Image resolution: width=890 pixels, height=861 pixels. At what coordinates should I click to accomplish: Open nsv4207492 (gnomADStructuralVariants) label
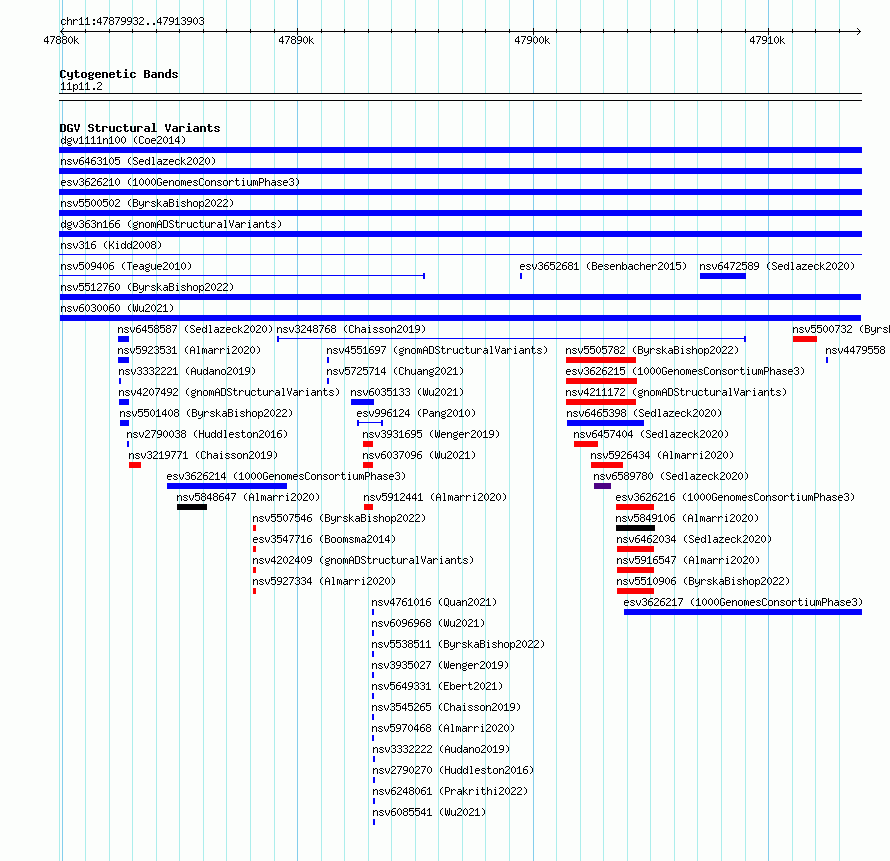pos(229,392)
